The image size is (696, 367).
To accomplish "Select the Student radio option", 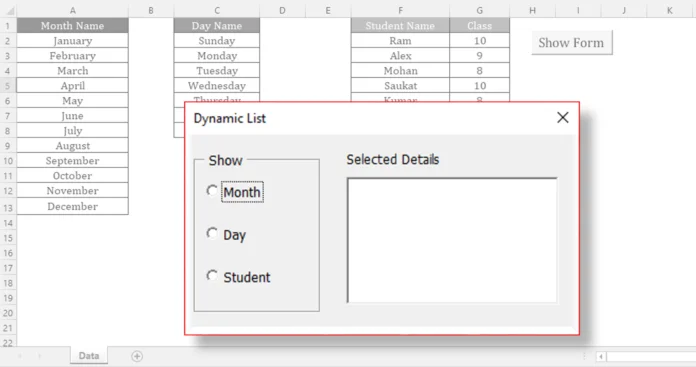I will click(212, 276).
